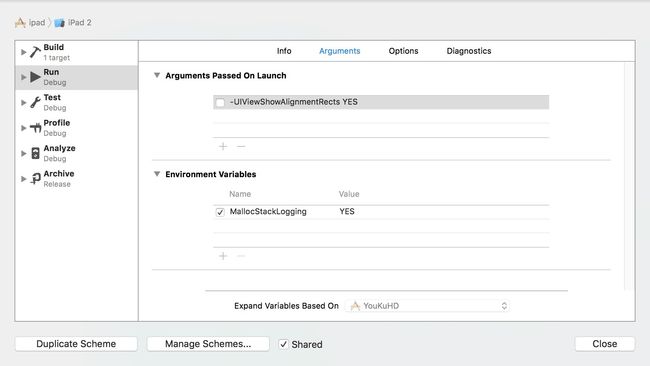Select the Build hammer icon

(x=35, y=52)
